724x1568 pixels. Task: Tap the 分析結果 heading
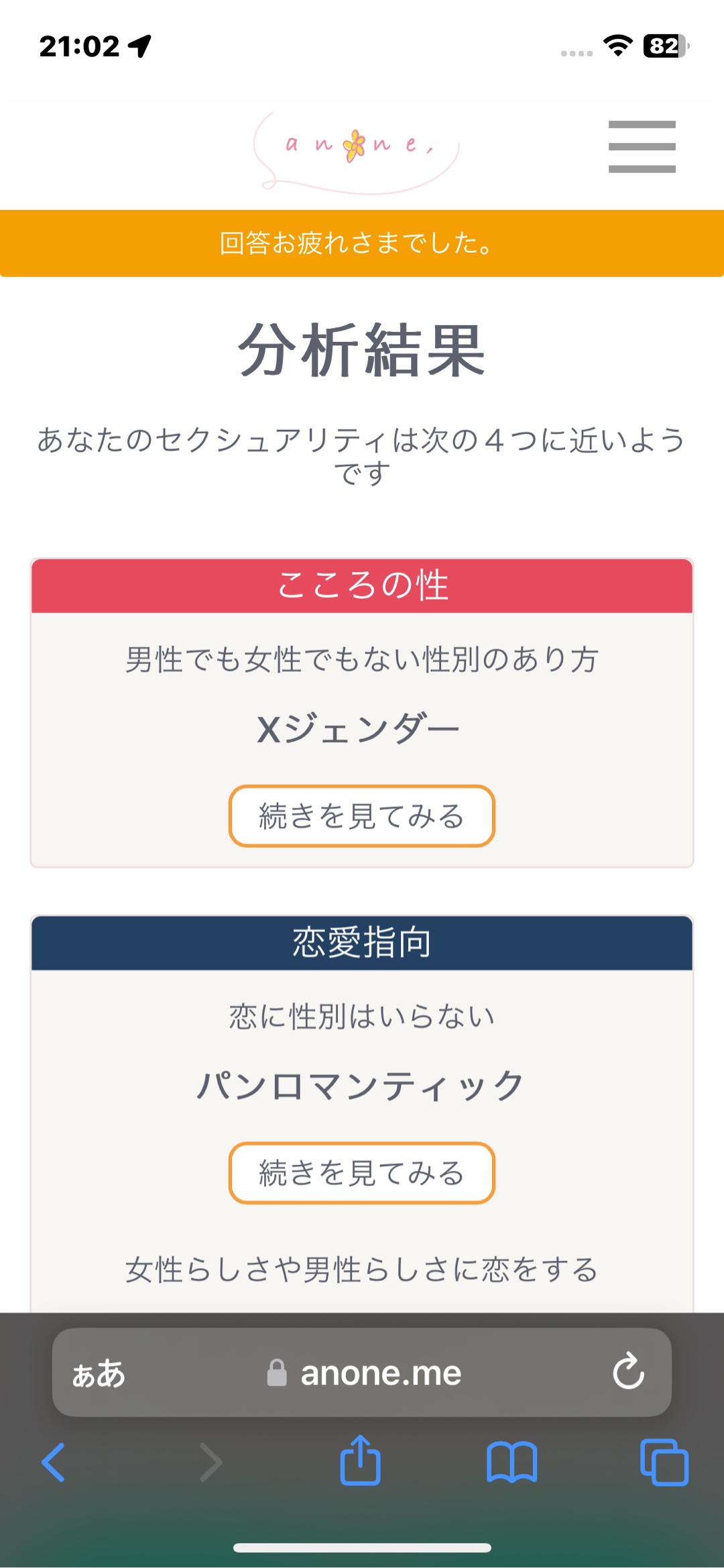tap(362, 350)
